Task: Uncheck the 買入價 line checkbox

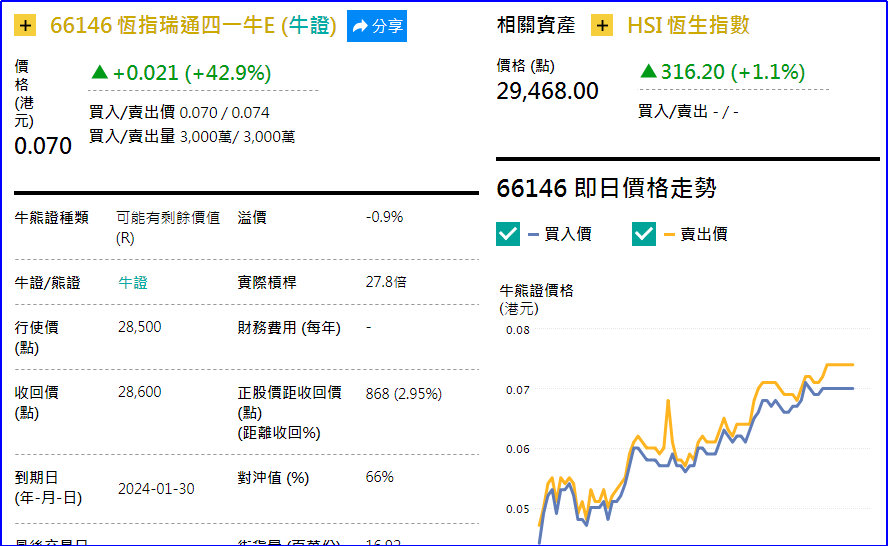Action: click(507, 234)
